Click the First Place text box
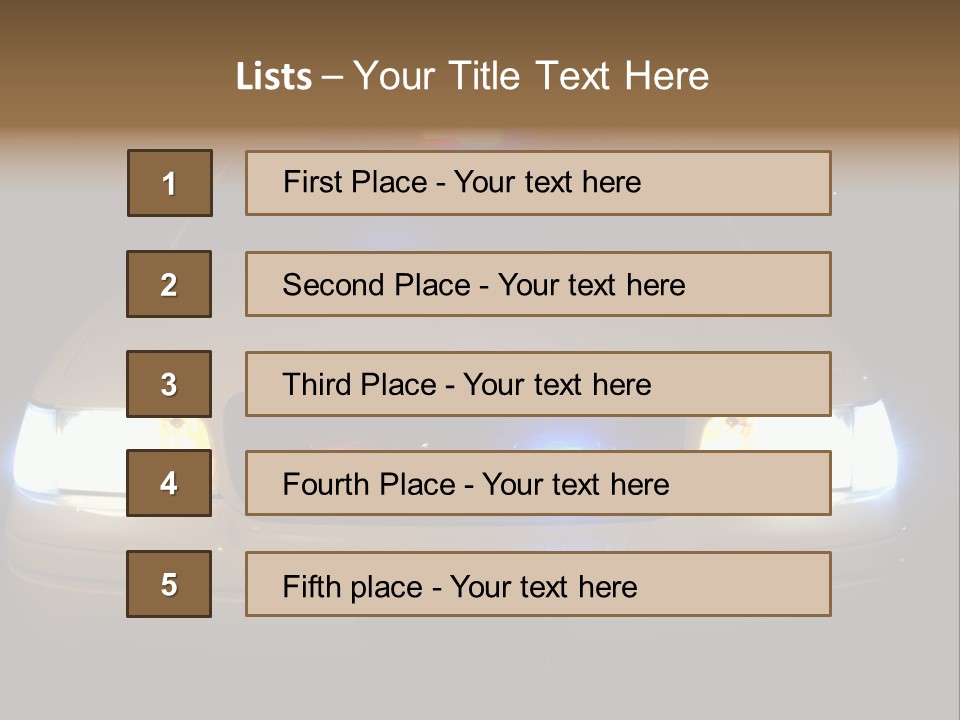 tap(538, 183)
